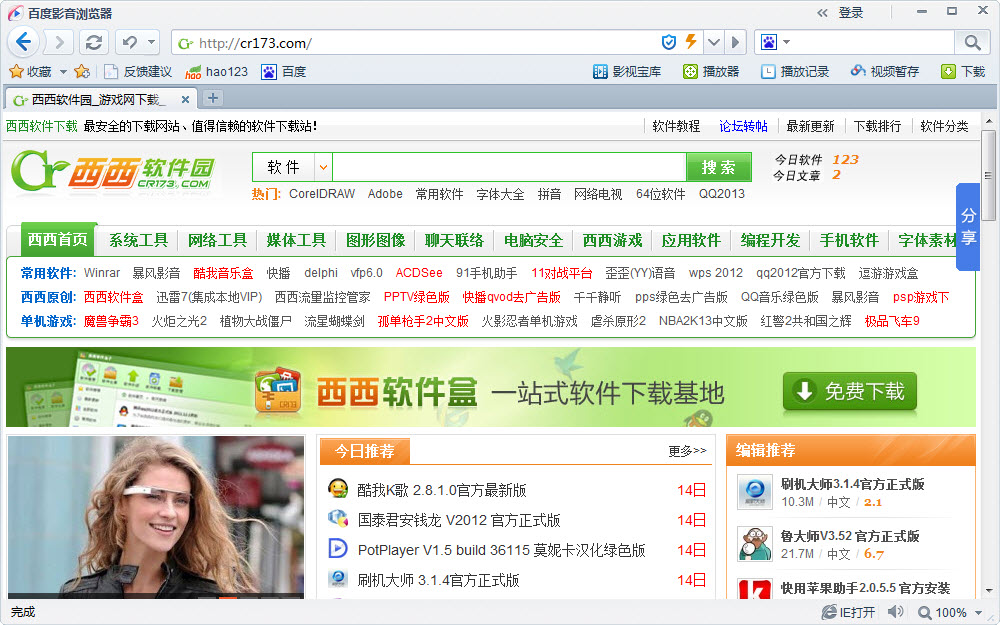Screen dimensions: 1000x625
Task: Click the 刷机大师3.1.4 thumbnail in 编辑推荐
Action: point(755,492)
